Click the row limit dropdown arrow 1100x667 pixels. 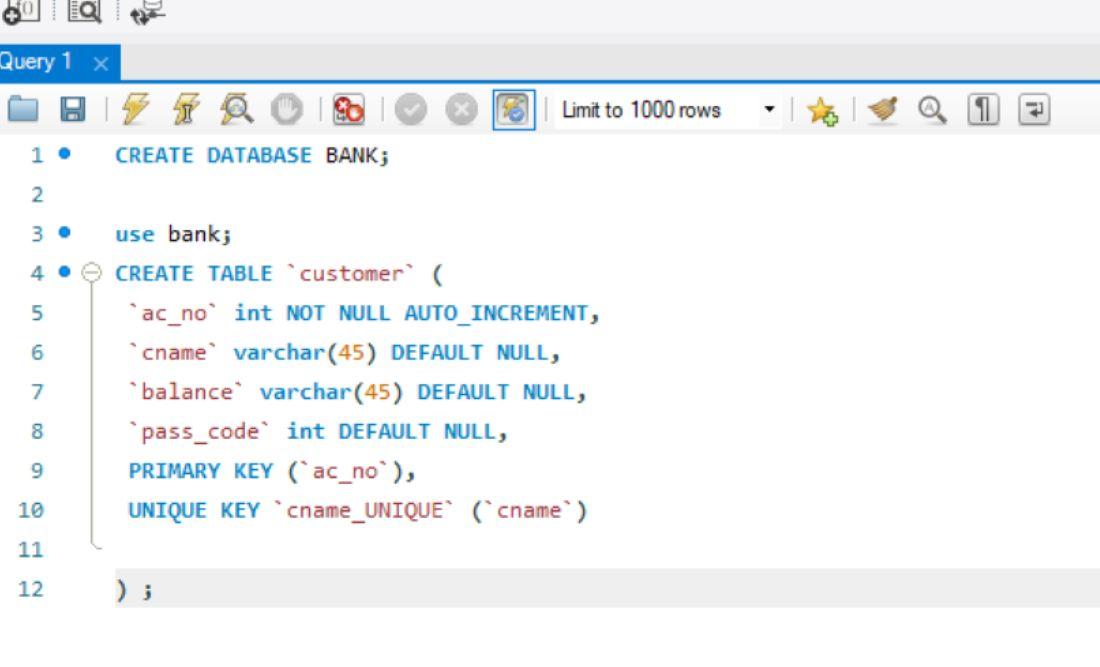click(x=770, y=110)
